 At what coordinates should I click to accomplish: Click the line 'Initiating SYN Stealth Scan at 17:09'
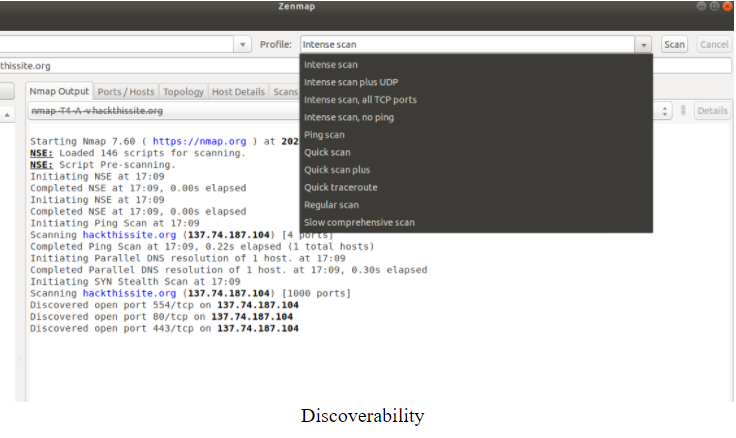[x=135, y=282]
